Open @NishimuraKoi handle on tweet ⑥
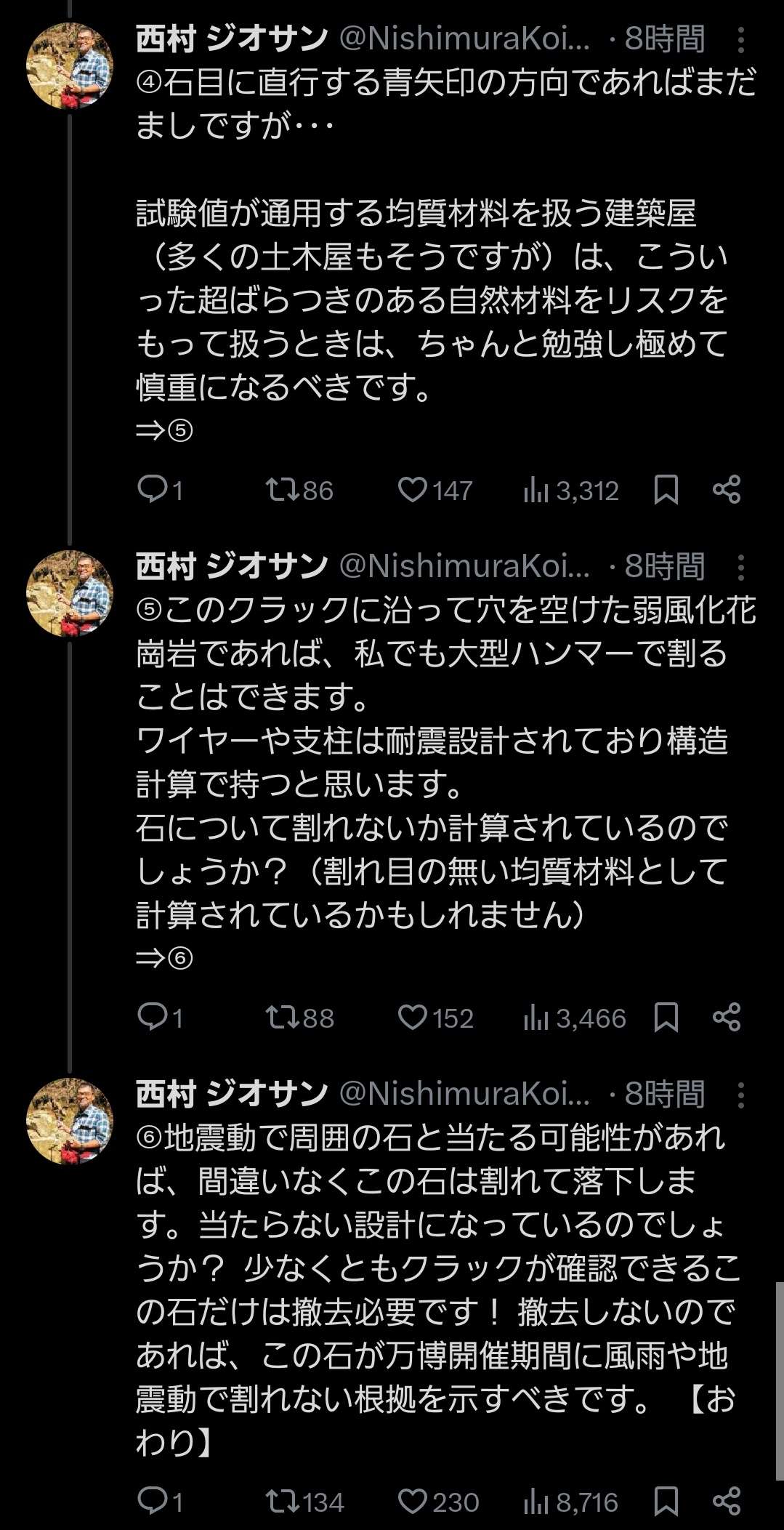The height and width of the screenshot is (1530, 784). click(x=464, y=1094)
